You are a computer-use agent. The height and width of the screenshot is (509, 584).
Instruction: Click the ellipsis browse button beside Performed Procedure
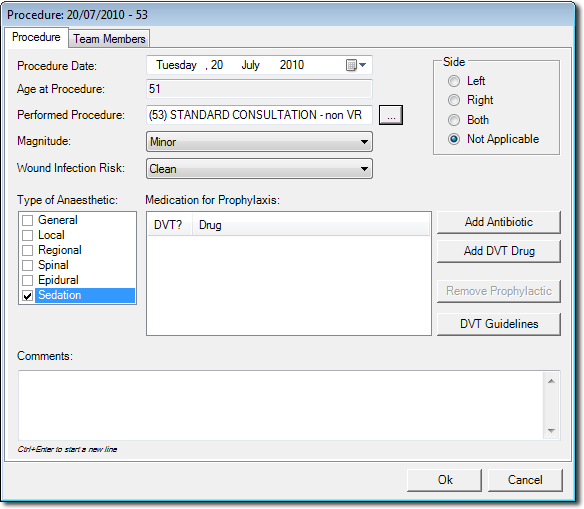391,115
